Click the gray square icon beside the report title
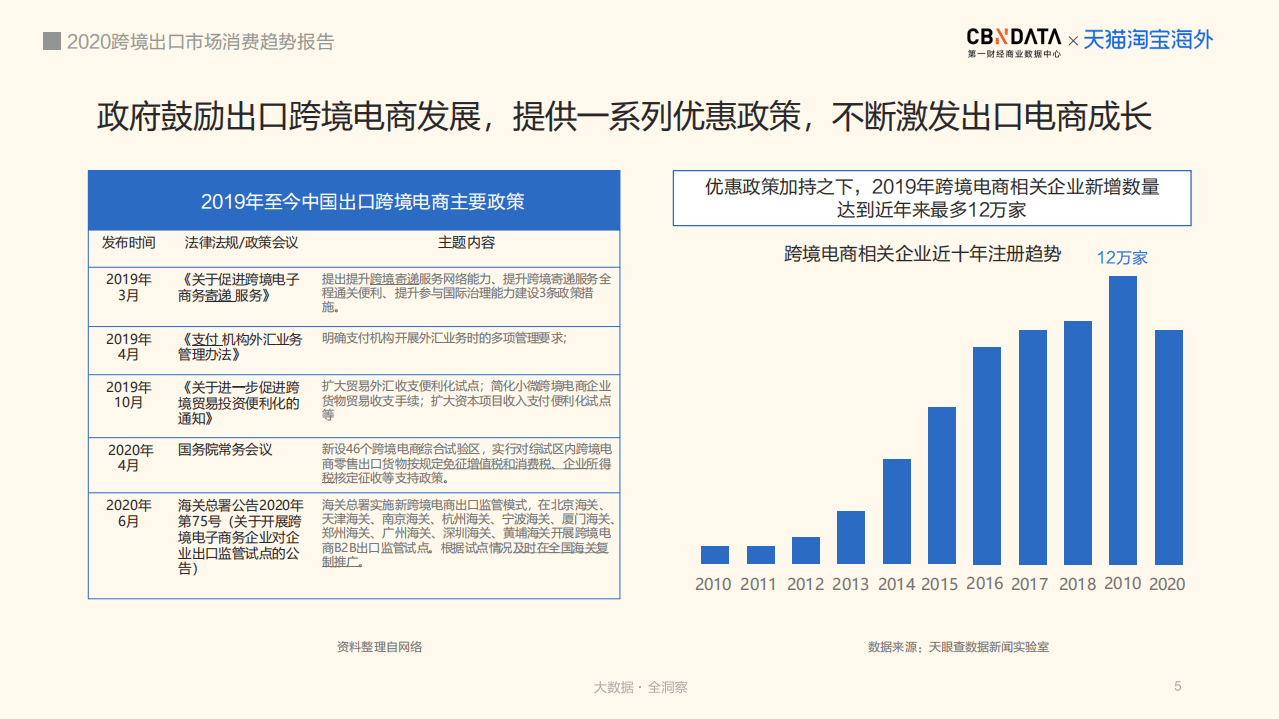Screen dimensions: 1279x719 click(49, 41)
